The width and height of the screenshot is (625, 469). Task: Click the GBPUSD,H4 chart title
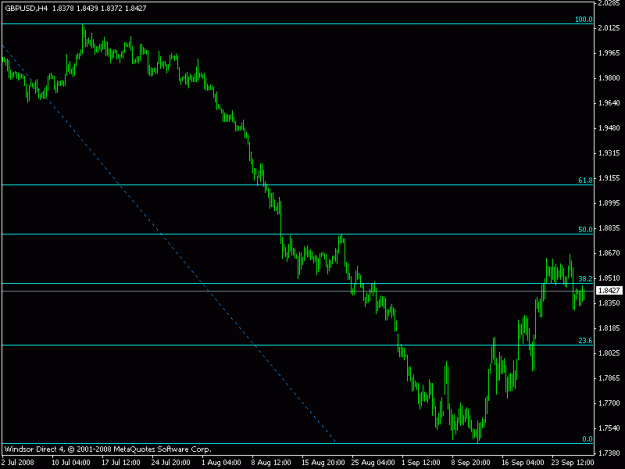(26, 8)
